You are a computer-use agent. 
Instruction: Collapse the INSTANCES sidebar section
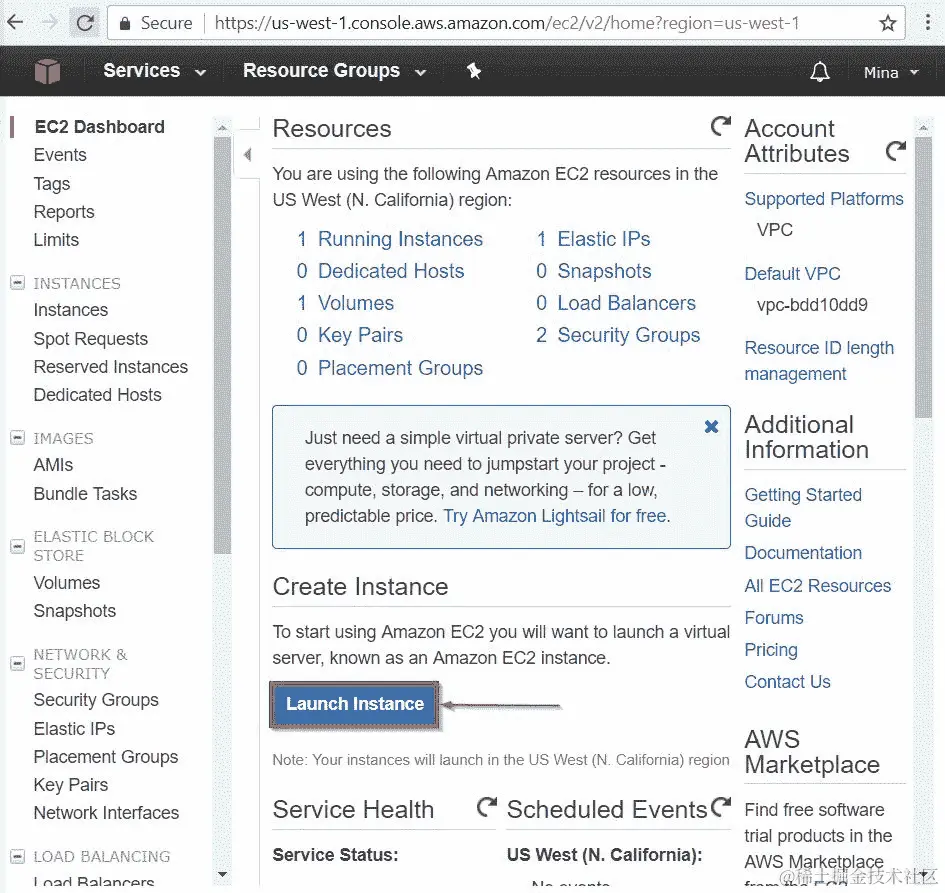[x=17, y=283]
